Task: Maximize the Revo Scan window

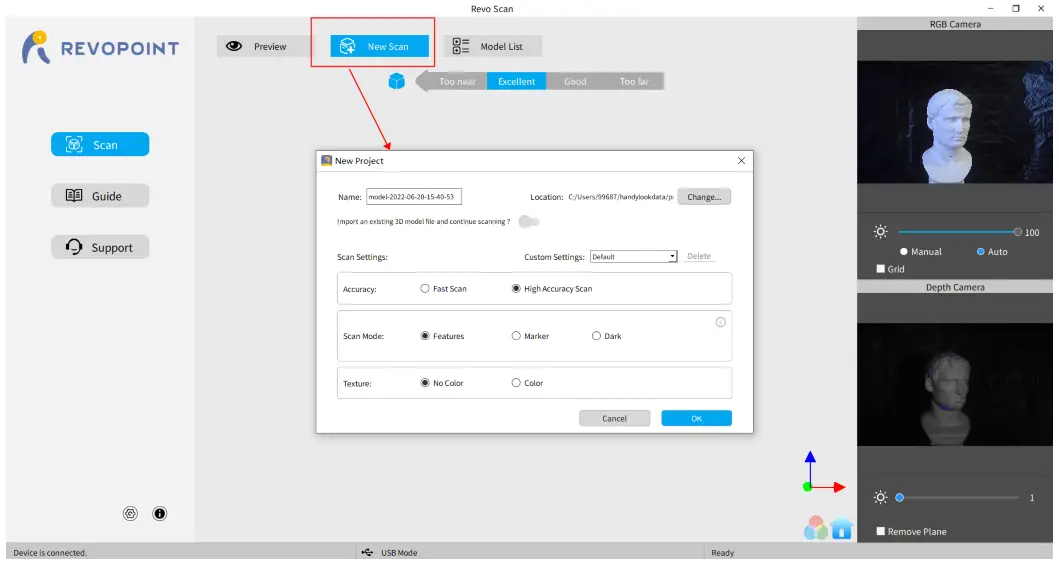Action: click(1016, 8)
